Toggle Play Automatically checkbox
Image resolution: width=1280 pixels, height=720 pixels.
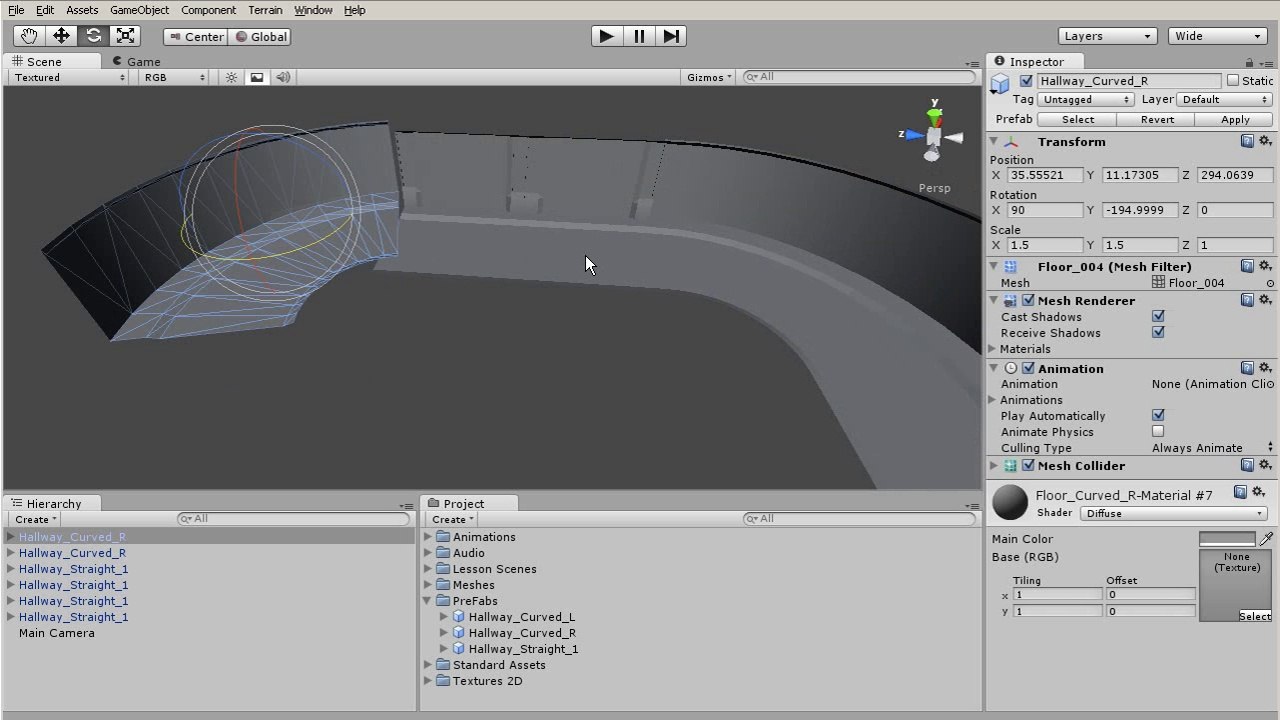pyautogui.click(x=1158, y=415)
